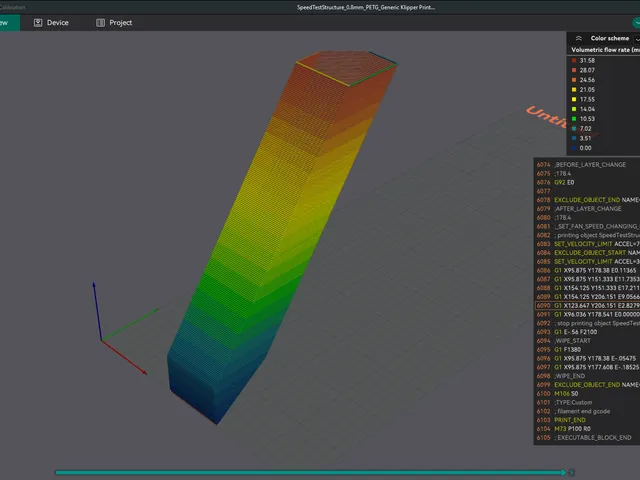This screenshot has width=640, height=480.
Task: Click the 10.53 legend swatch
Action: tap(574, 119)
